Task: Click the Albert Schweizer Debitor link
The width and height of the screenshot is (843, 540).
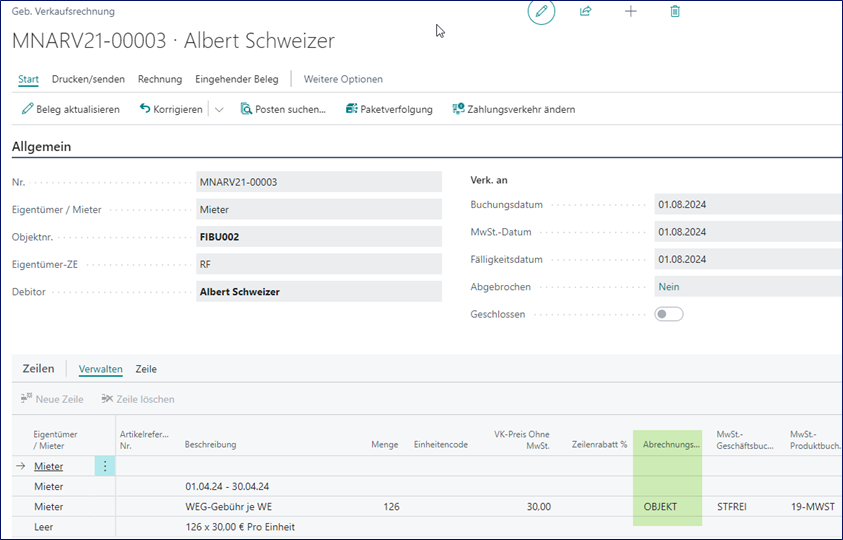Action: point(240,292)
